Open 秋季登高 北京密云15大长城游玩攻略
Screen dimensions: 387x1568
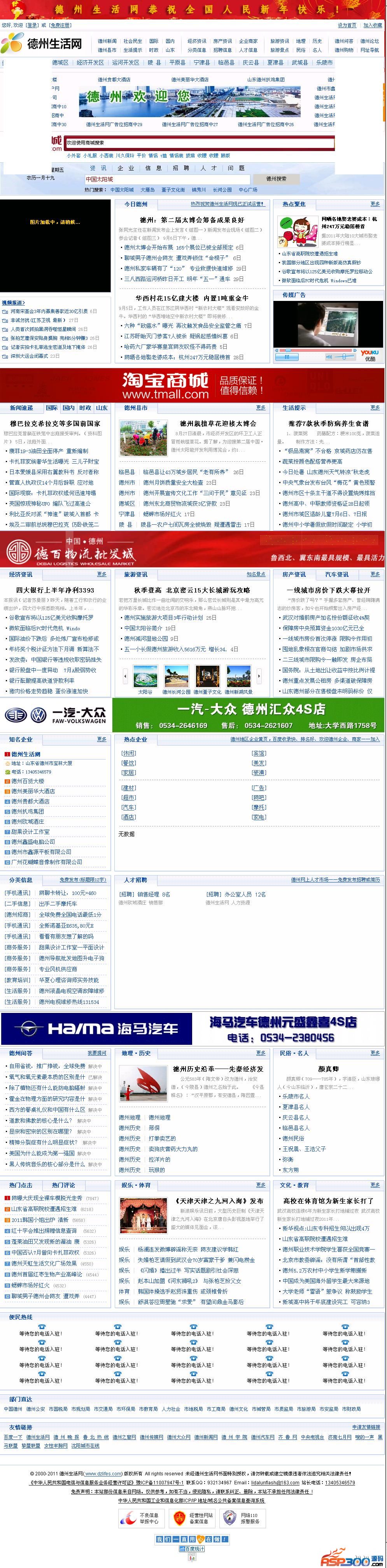192,590
